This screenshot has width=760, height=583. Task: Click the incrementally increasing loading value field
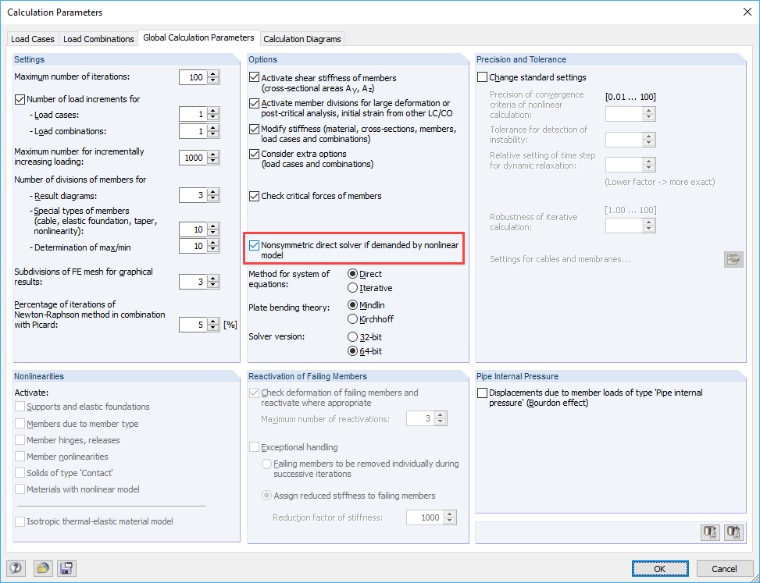pos(193,158)
